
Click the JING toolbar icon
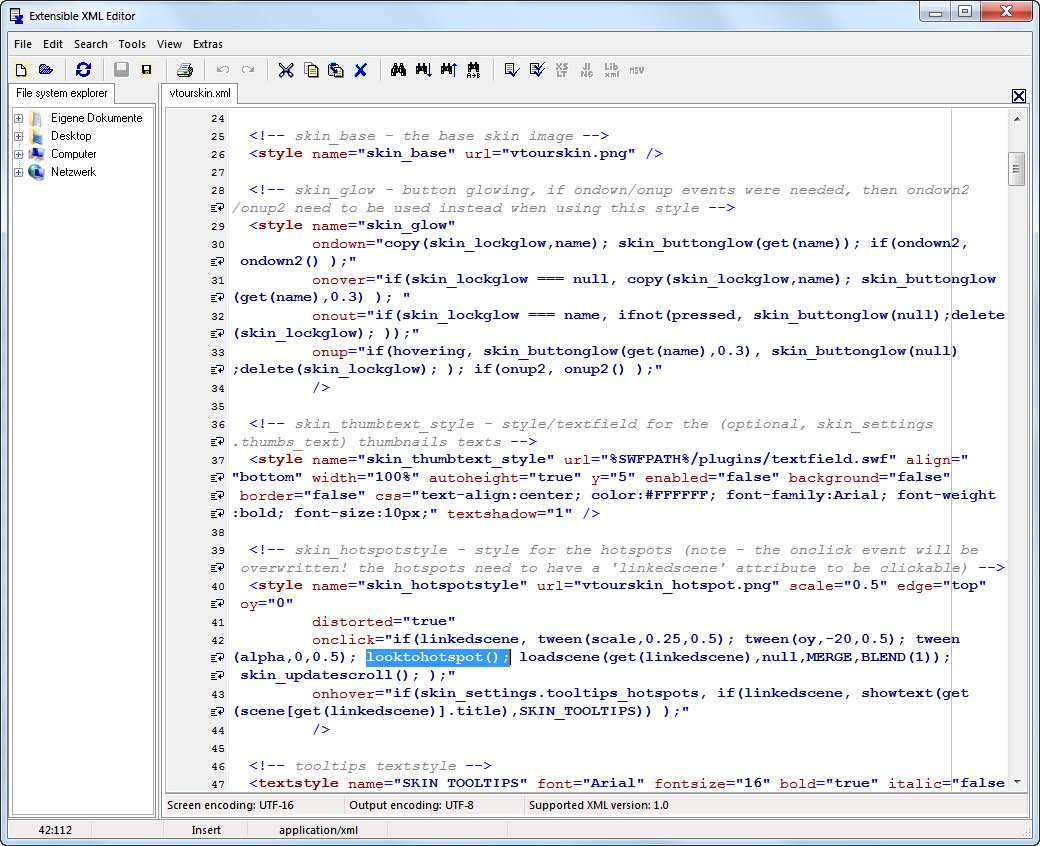coord(586,70)
